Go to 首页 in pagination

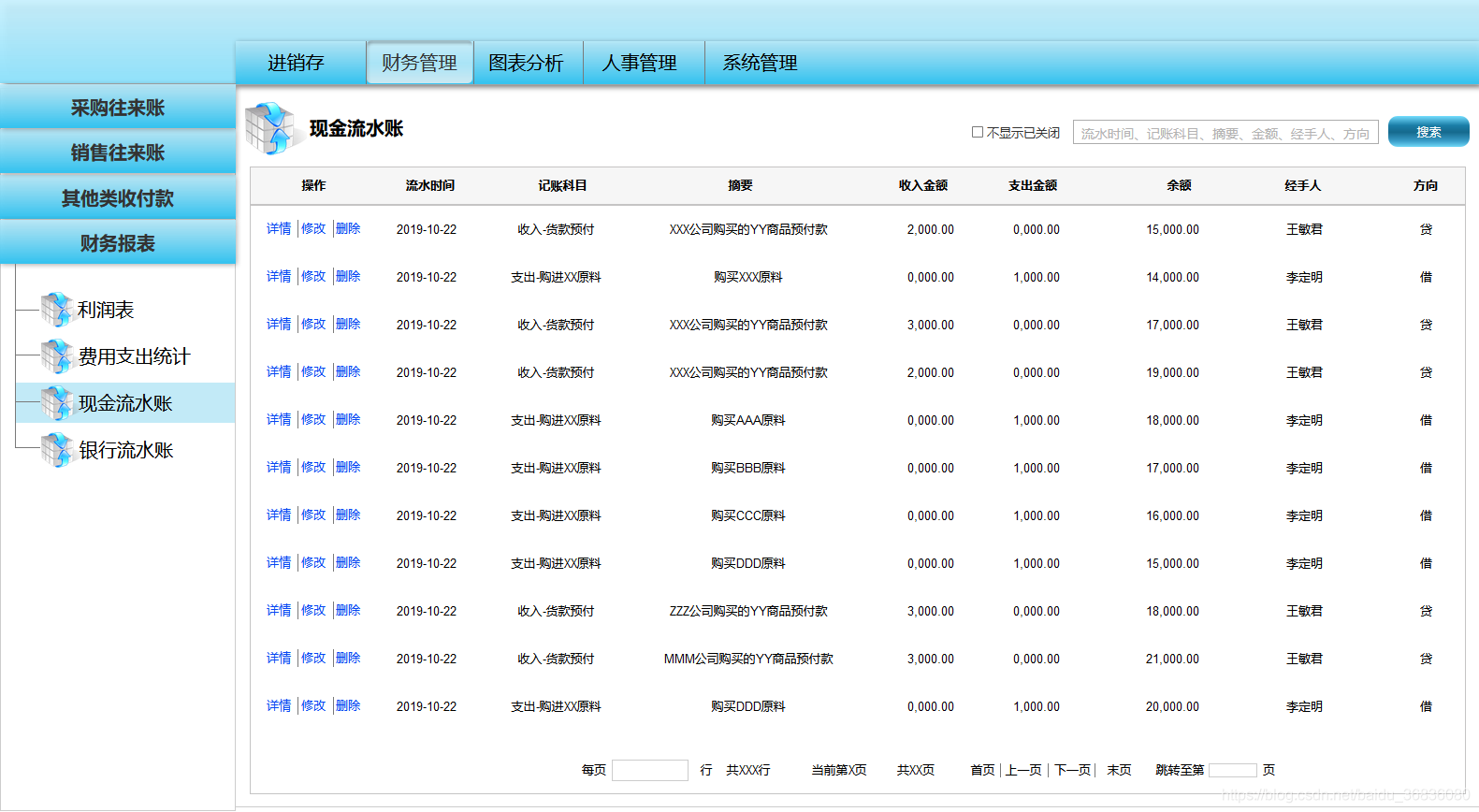coord(982,770)
